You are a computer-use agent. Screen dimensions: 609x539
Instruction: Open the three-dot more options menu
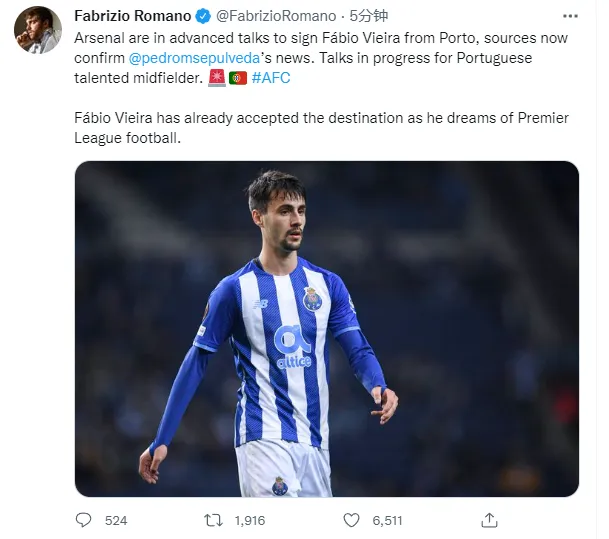coord(570,17)
